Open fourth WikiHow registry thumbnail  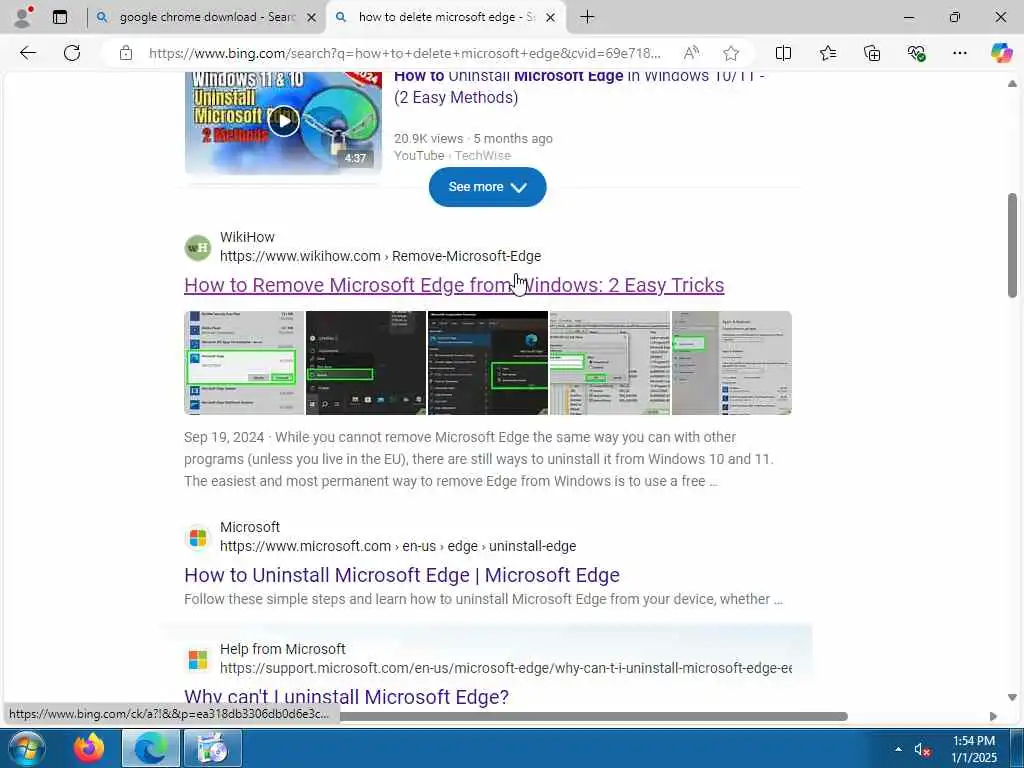coord(610,362)
